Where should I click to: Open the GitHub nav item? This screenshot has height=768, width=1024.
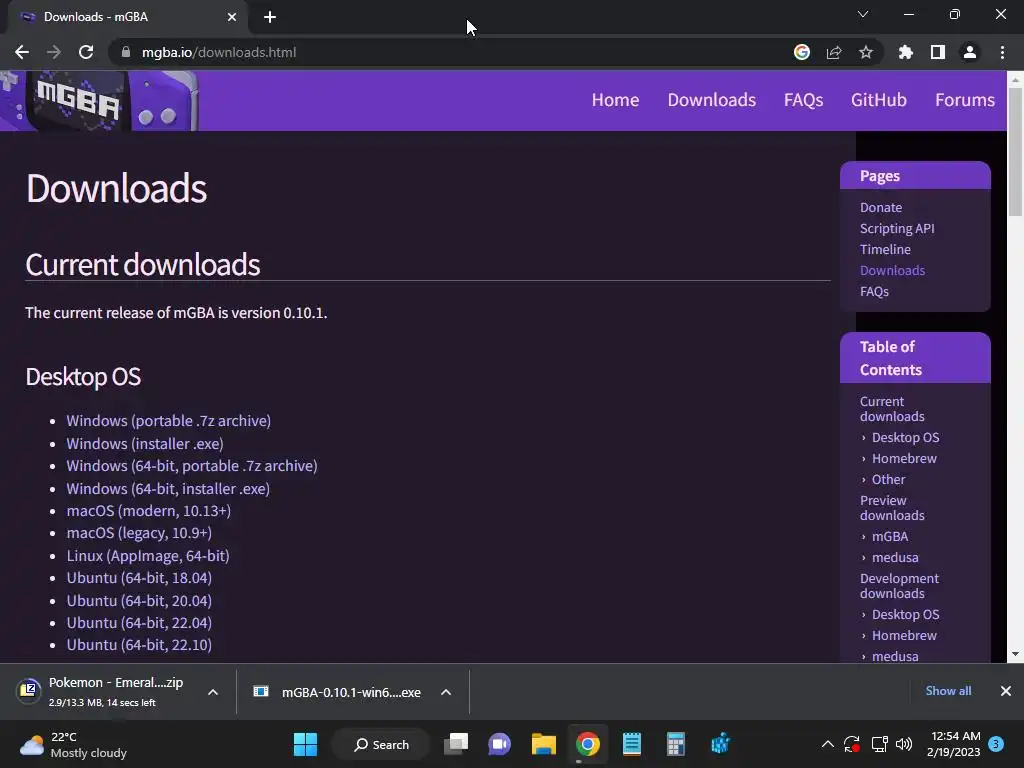point(878,100)
